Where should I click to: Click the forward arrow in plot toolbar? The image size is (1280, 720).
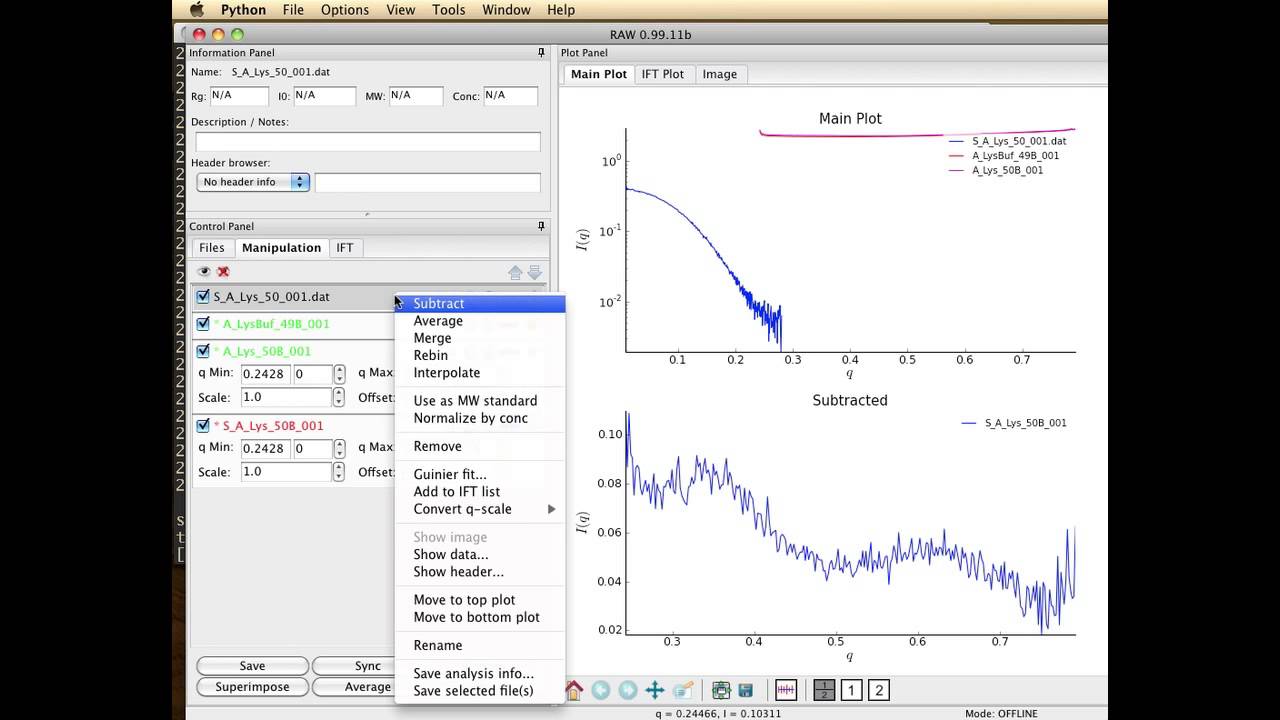[x=628, y=690]
